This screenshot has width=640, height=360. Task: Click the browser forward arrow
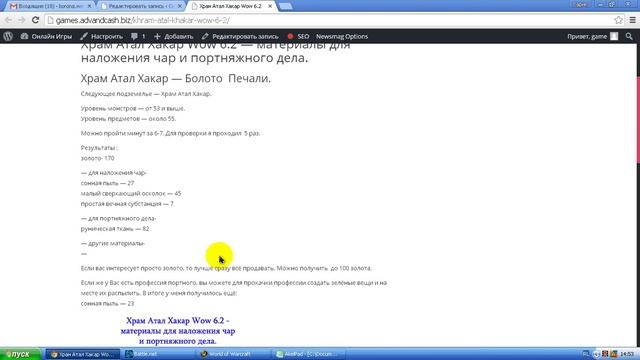(x=22, y=20)
